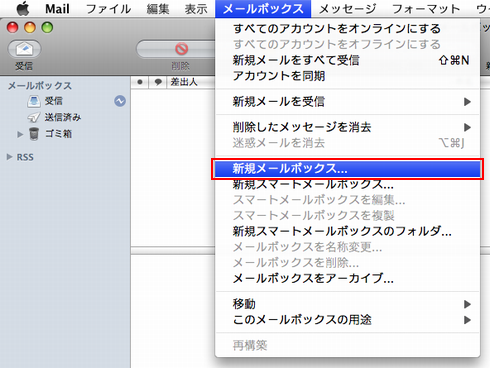This screenshot has height=368, width=490.
Task: Click the green zoom window button
Action: tap(47, 27)
